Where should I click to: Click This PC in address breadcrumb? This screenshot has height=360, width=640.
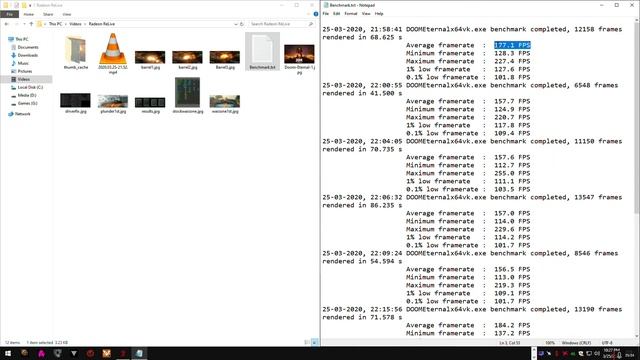click(x=55, y=24)
